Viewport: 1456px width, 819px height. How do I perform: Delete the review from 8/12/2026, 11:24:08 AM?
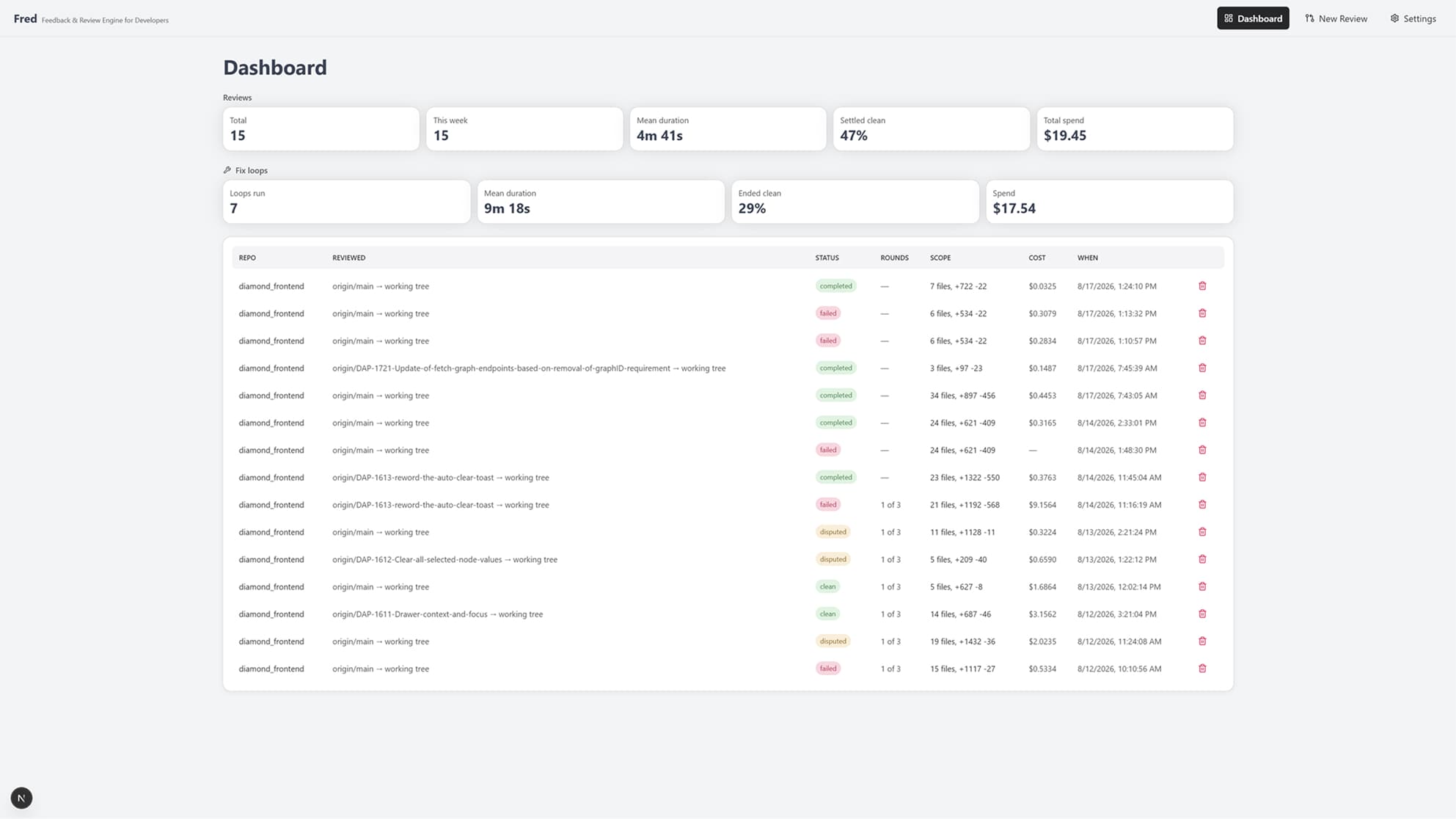tap(1202, 641)
